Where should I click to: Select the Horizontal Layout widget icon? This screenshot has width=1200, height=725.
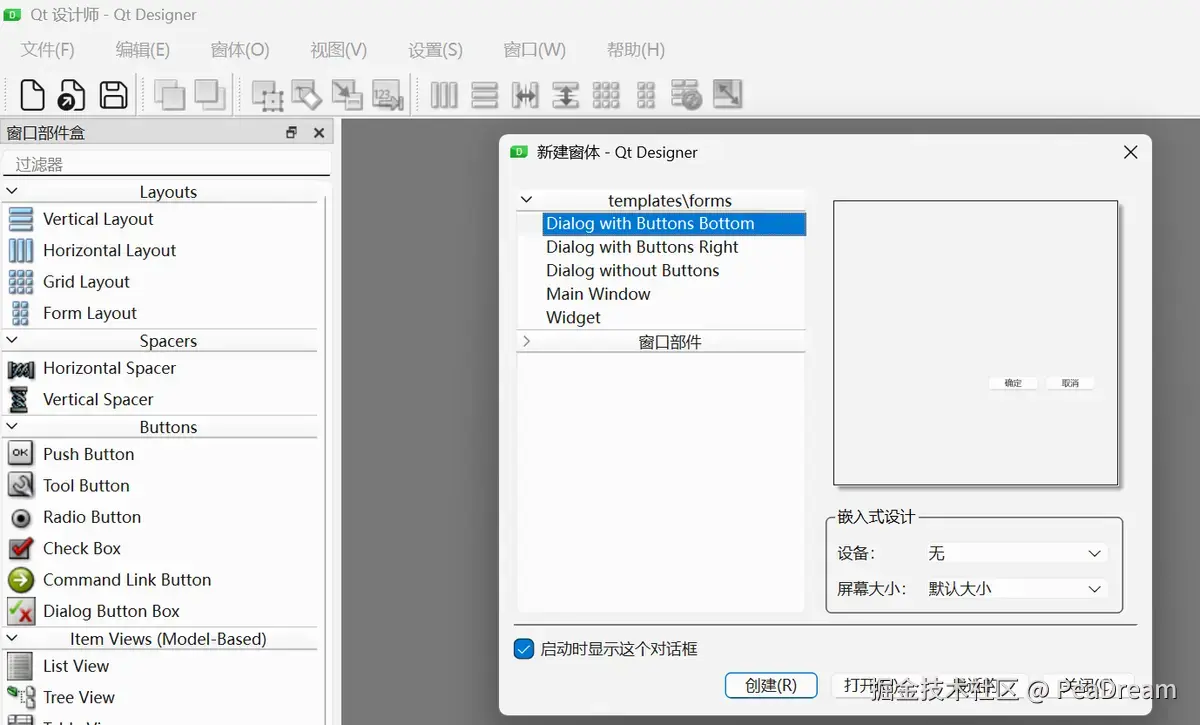(x=20, y=250)
